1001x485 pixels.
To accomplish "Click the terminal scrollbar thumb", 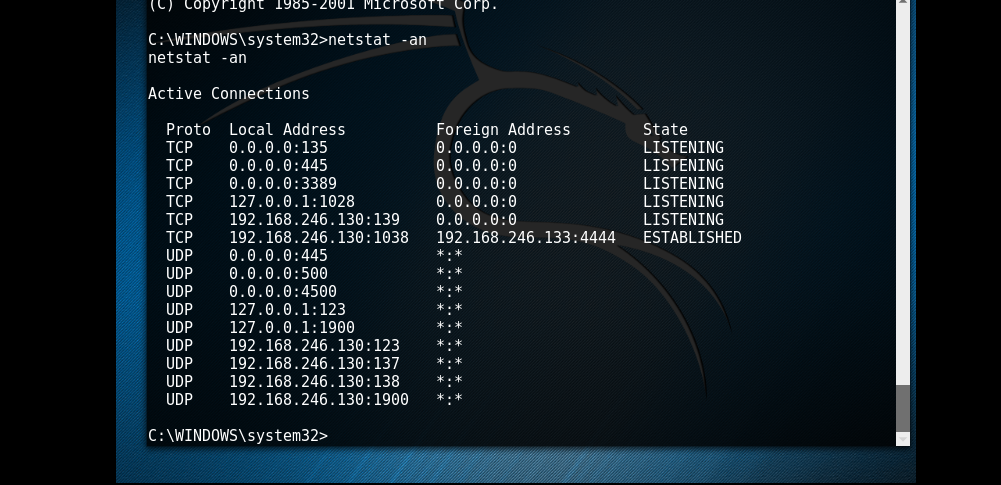I will tap(903, 408).
